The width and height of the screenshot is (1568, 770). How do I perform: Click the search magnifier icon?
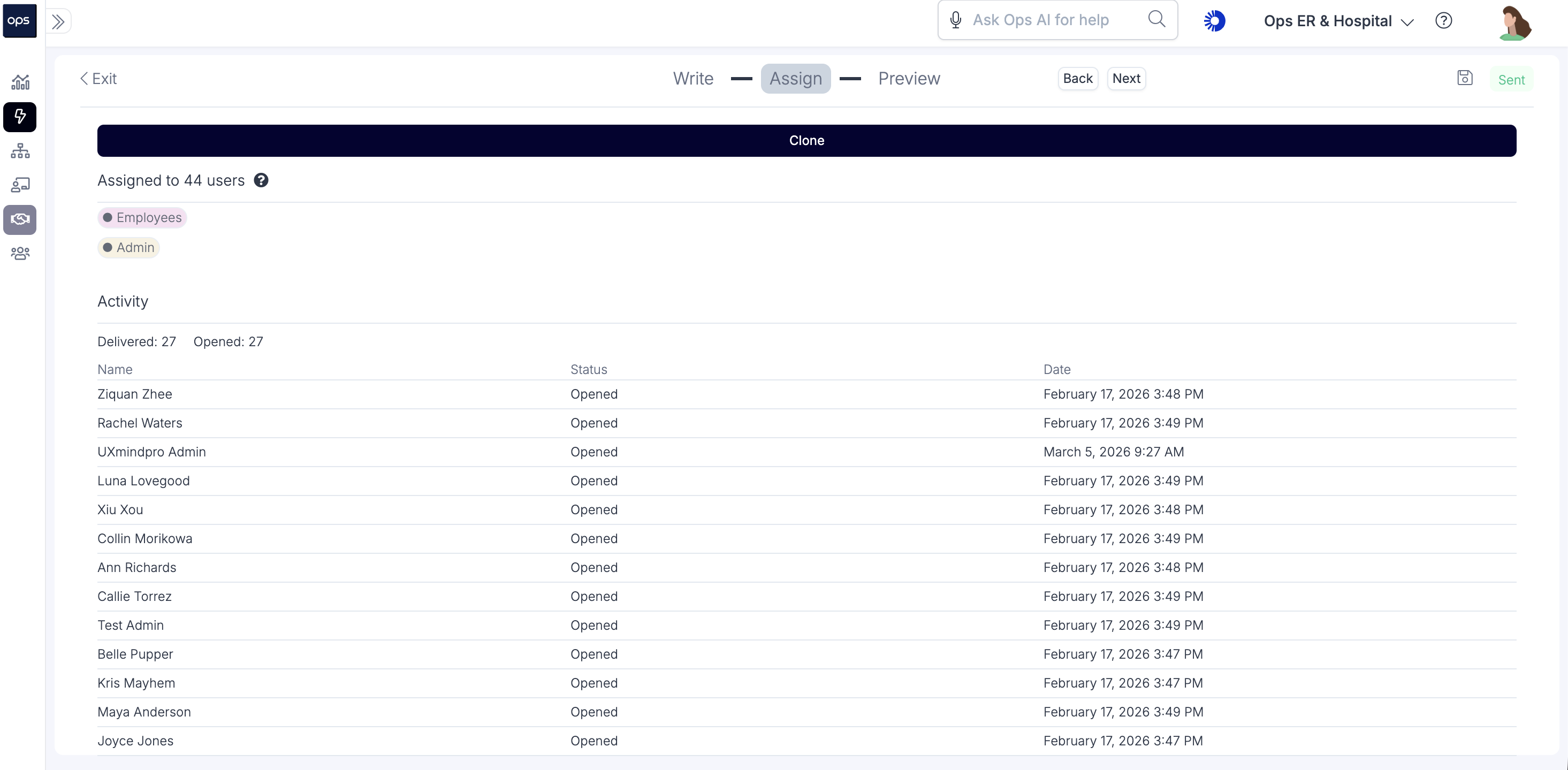click(x=1156, y=19)
